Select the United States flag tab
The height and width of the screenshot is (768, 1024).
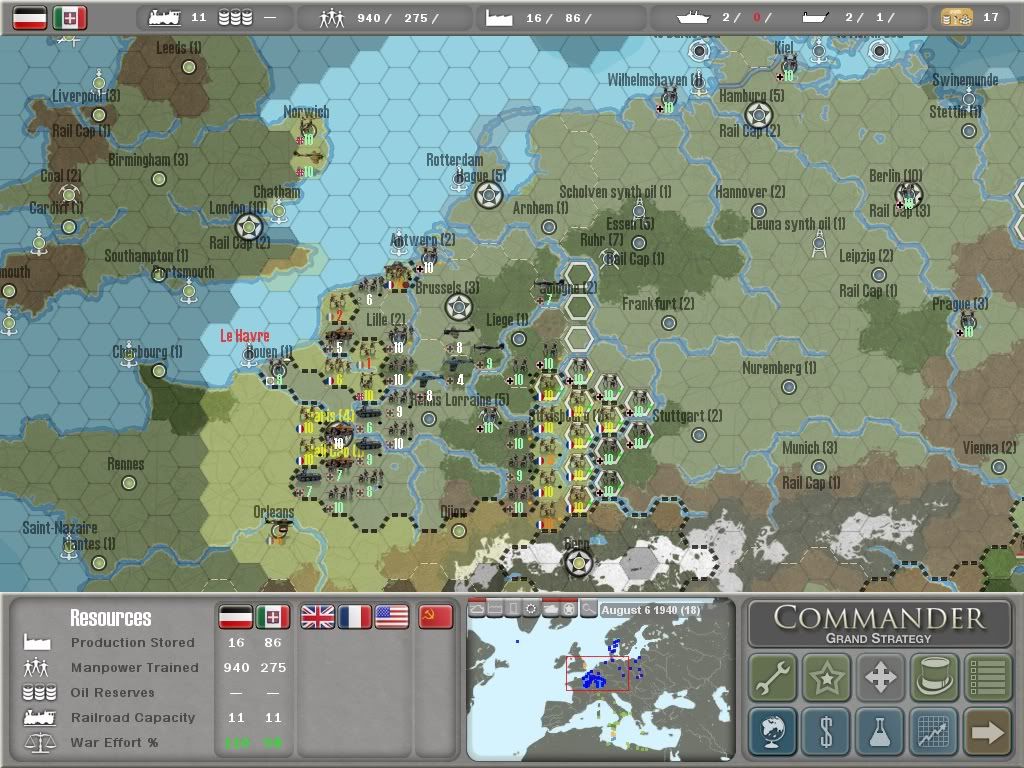click(x=392, y=616)
